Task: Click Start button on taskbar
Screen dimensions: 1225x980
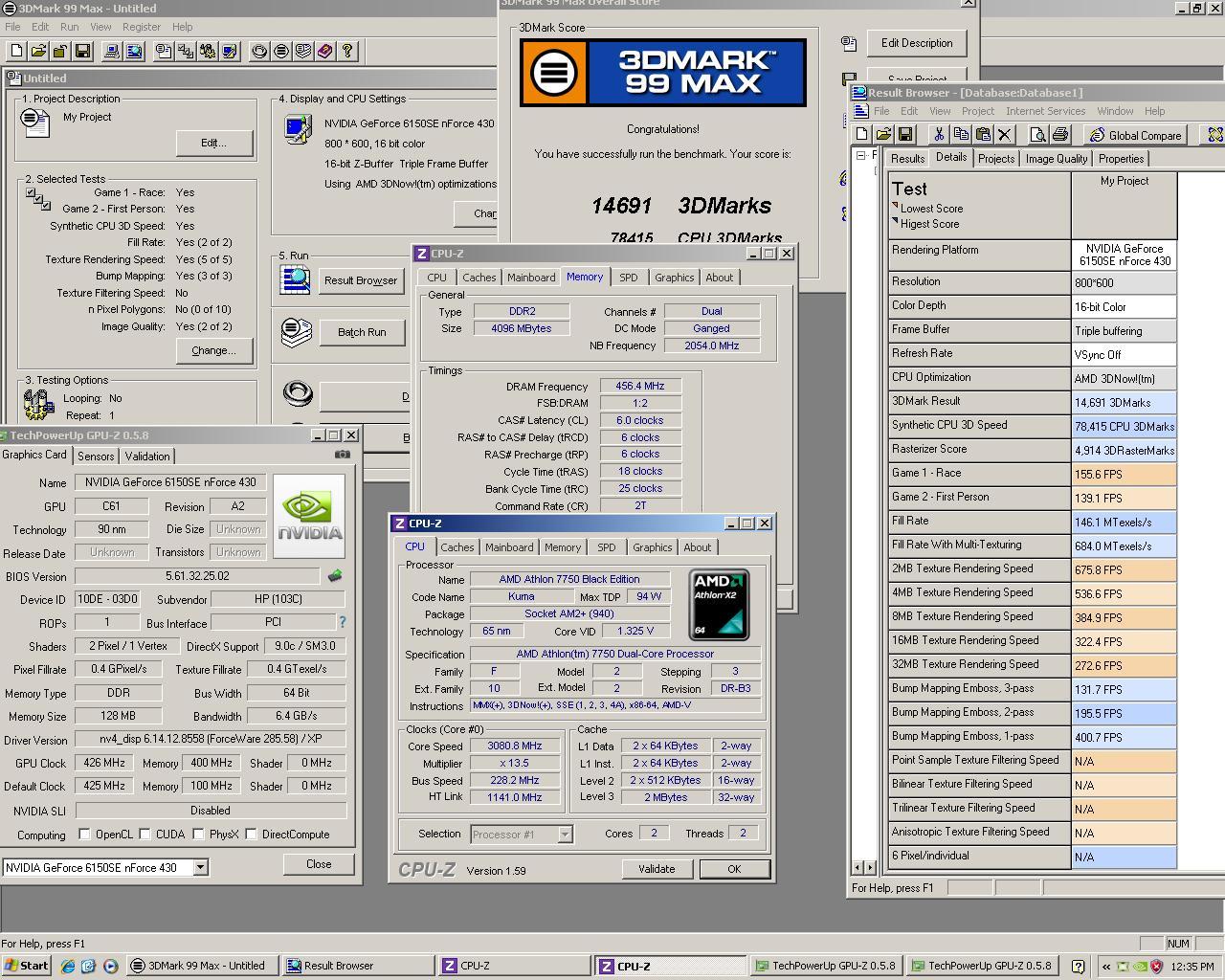Action: (27, 966)
